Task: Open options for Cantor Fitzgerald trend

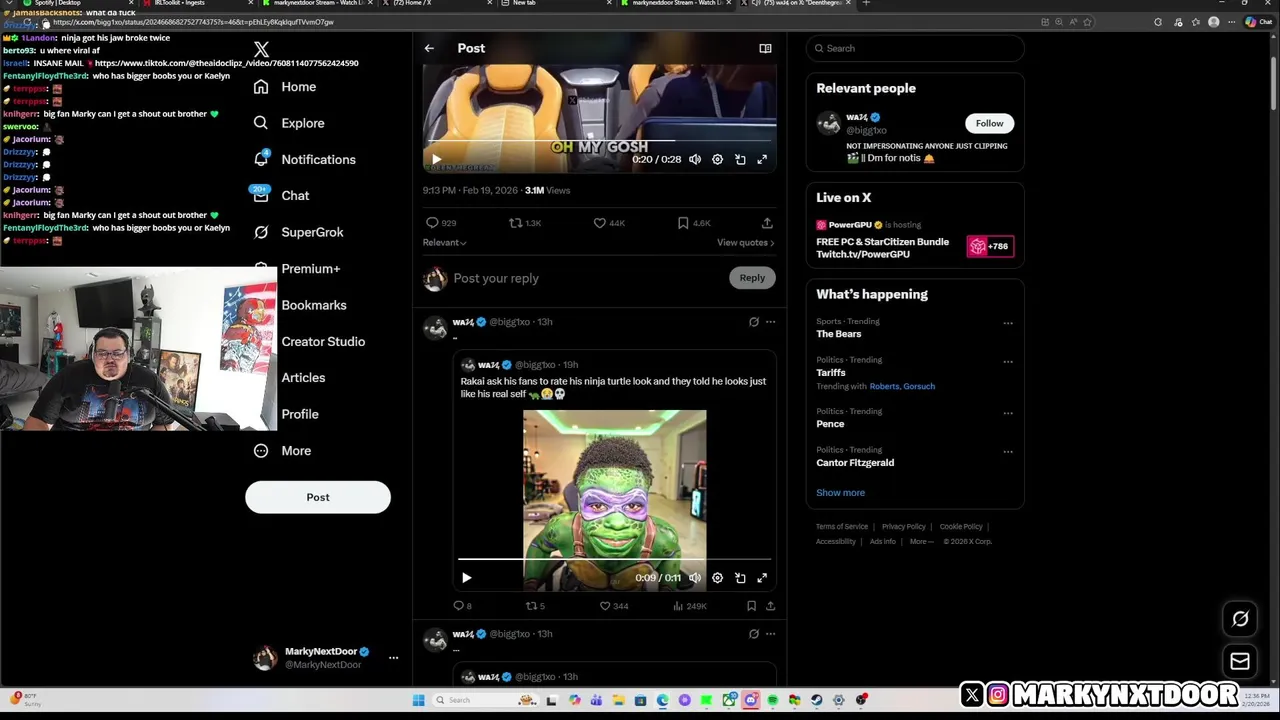Action: [1008, 452]
